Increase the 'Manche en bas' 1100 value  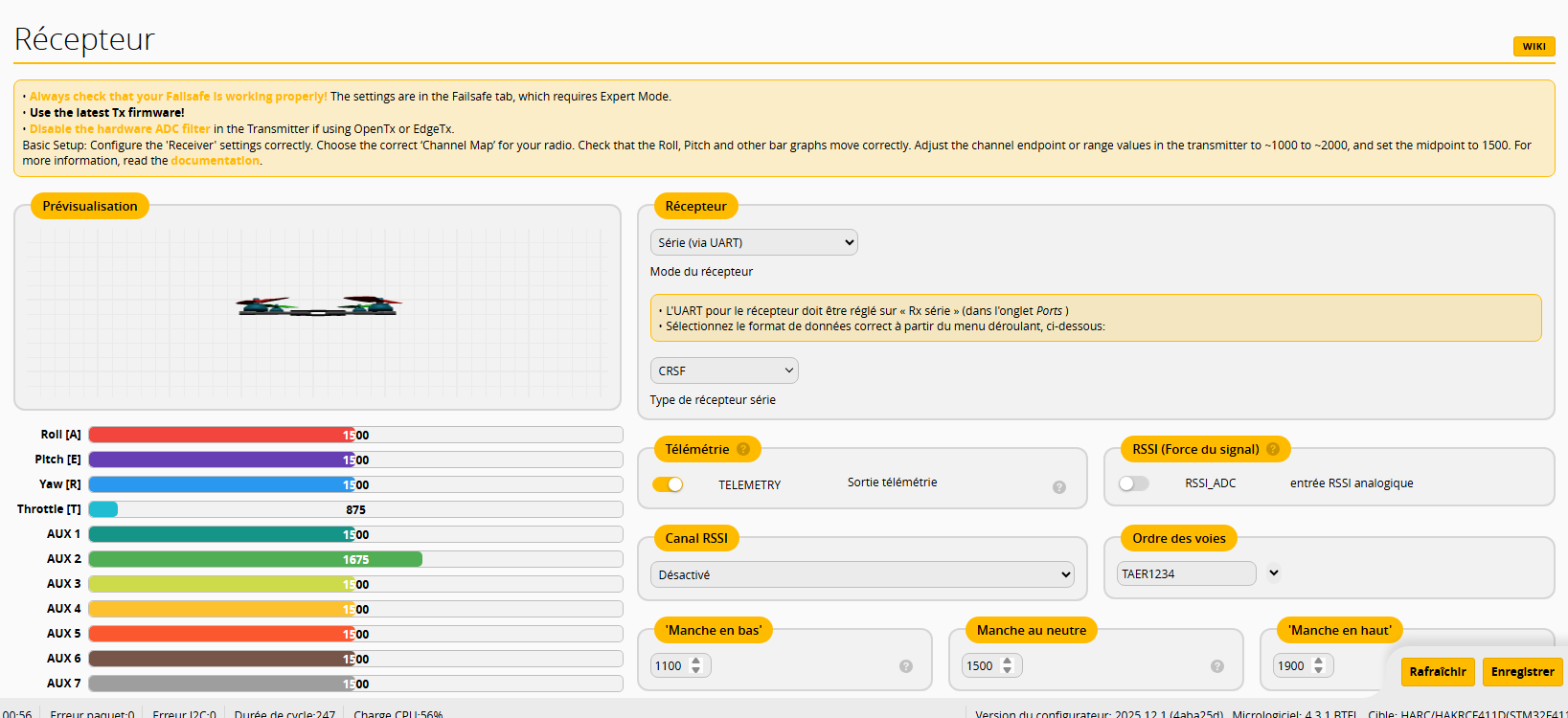pyautogui.click(x=696, y=661)
